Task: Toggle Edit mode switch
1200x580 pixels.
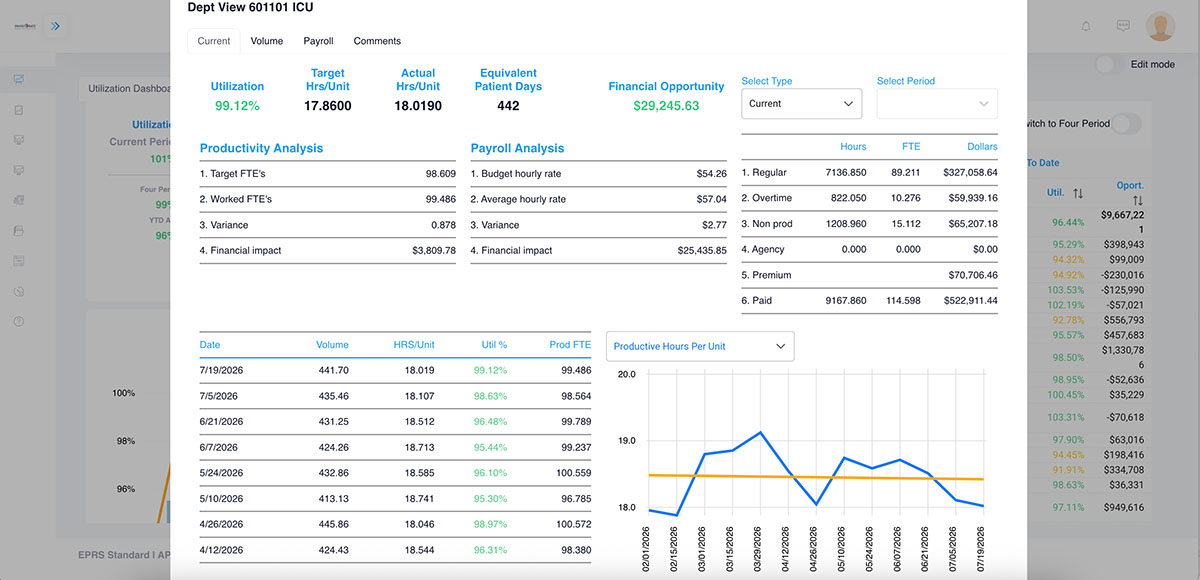Action: click(x=1108, y=64)
